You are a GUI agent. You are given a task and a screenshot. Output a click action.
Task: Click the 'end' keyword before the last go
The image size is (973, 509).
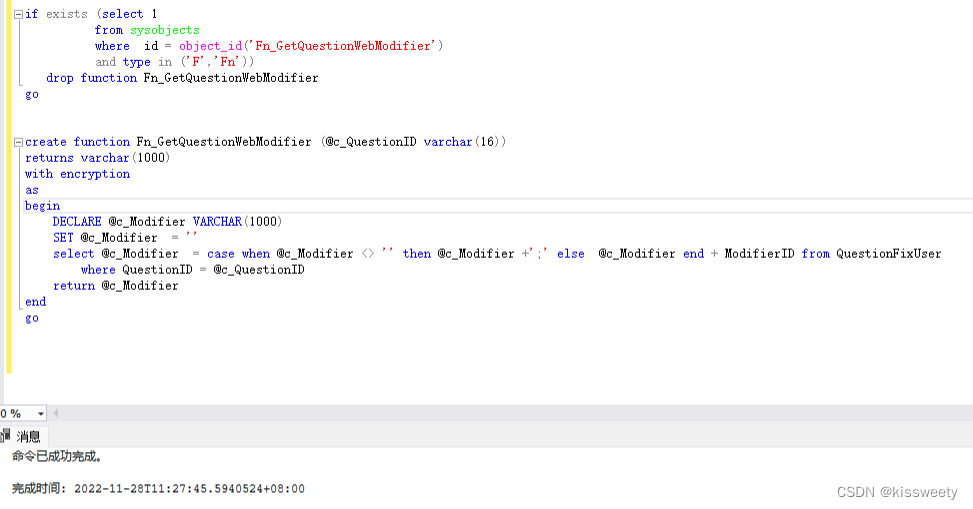(x=35, y=302)
